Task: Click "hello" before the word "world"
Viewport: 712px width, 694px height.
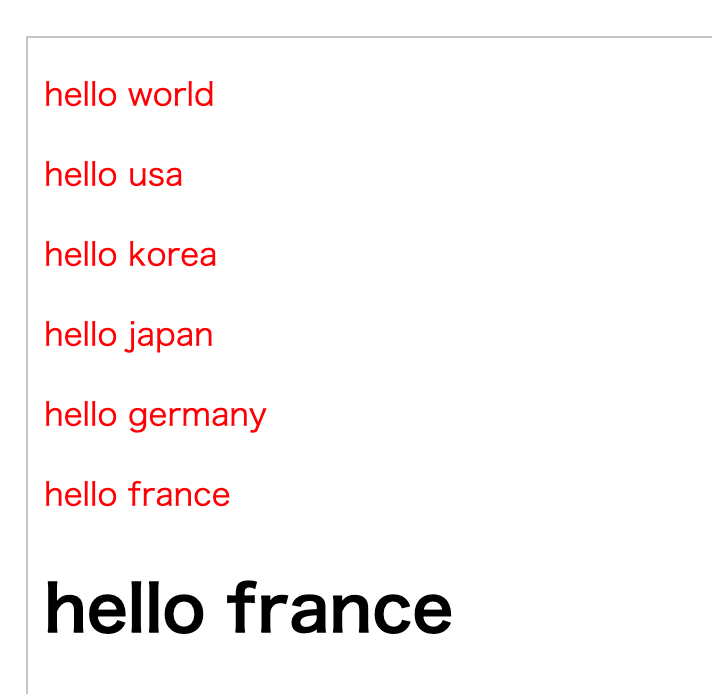Action: 81,94
